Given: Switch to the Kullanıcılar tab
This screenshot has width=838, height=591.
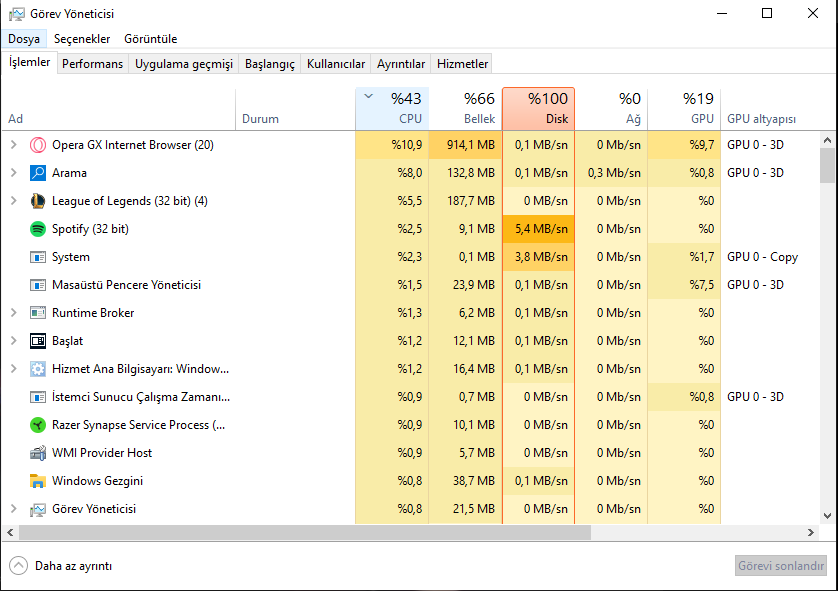Looking at the screenshot, I should pos(336,64).
